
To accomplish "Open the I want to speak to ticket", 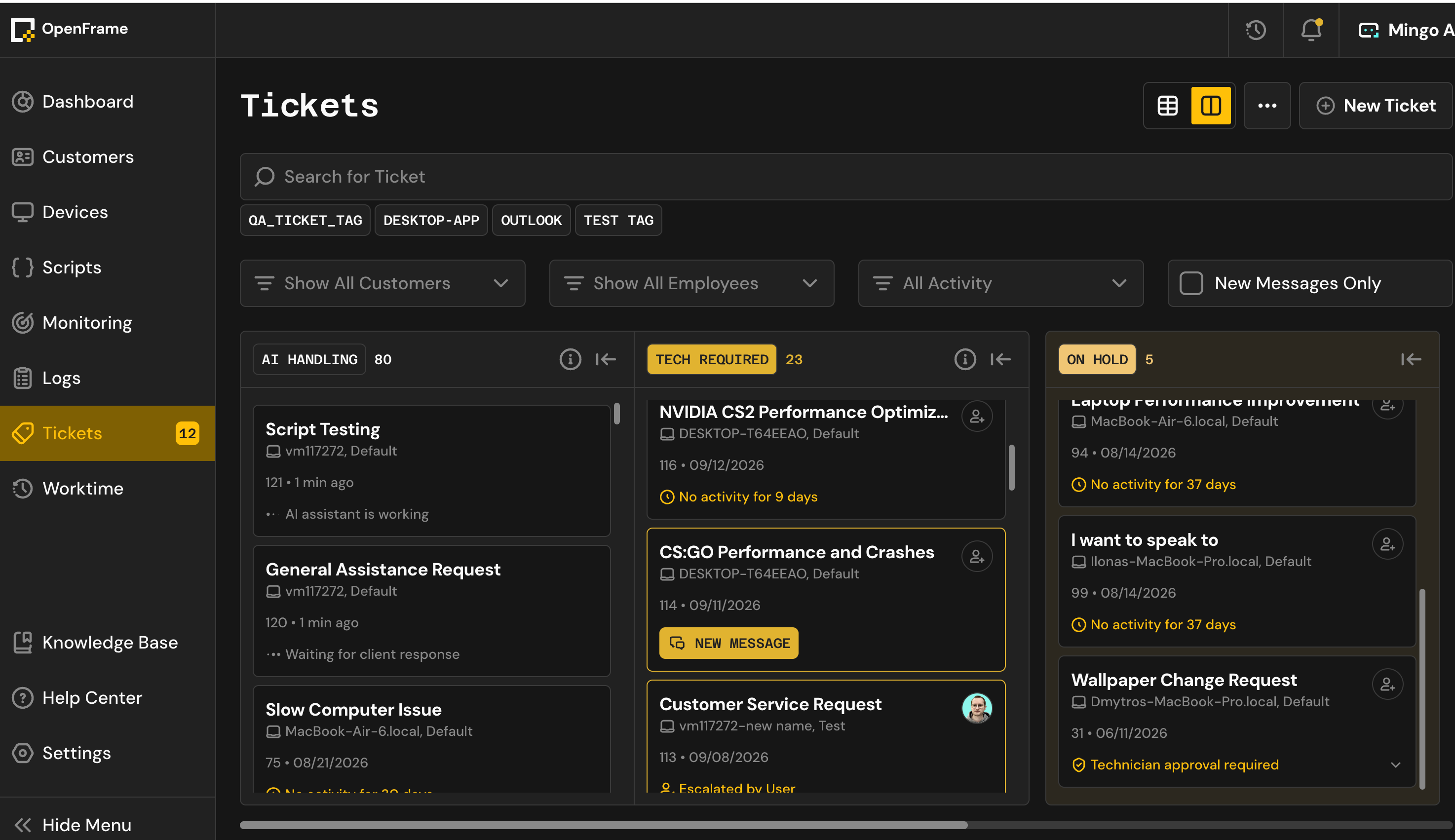I will [1237, 581].
